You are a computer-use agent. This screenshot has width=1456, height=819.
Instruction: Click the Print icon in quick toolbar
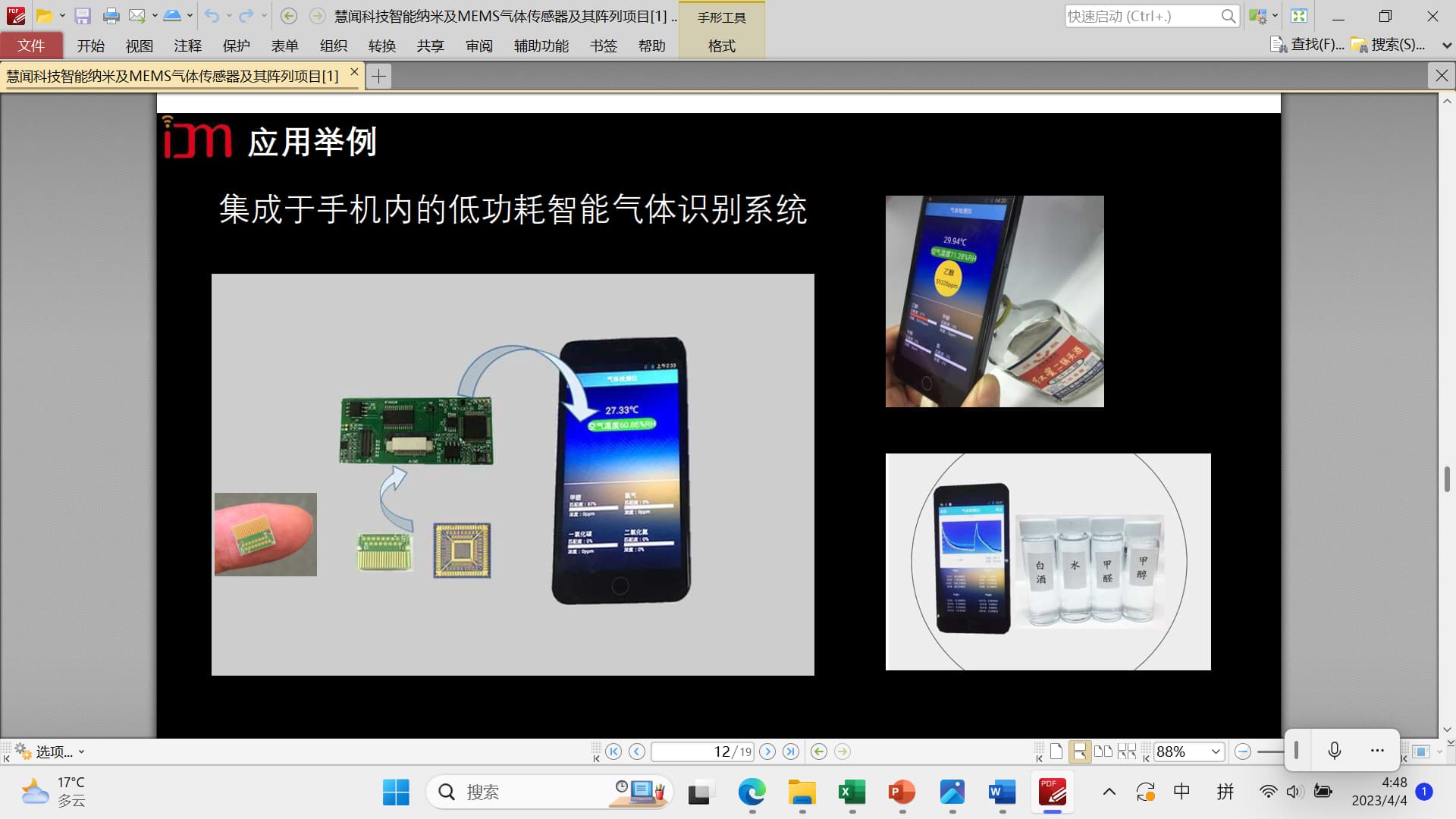coord(111,16)
